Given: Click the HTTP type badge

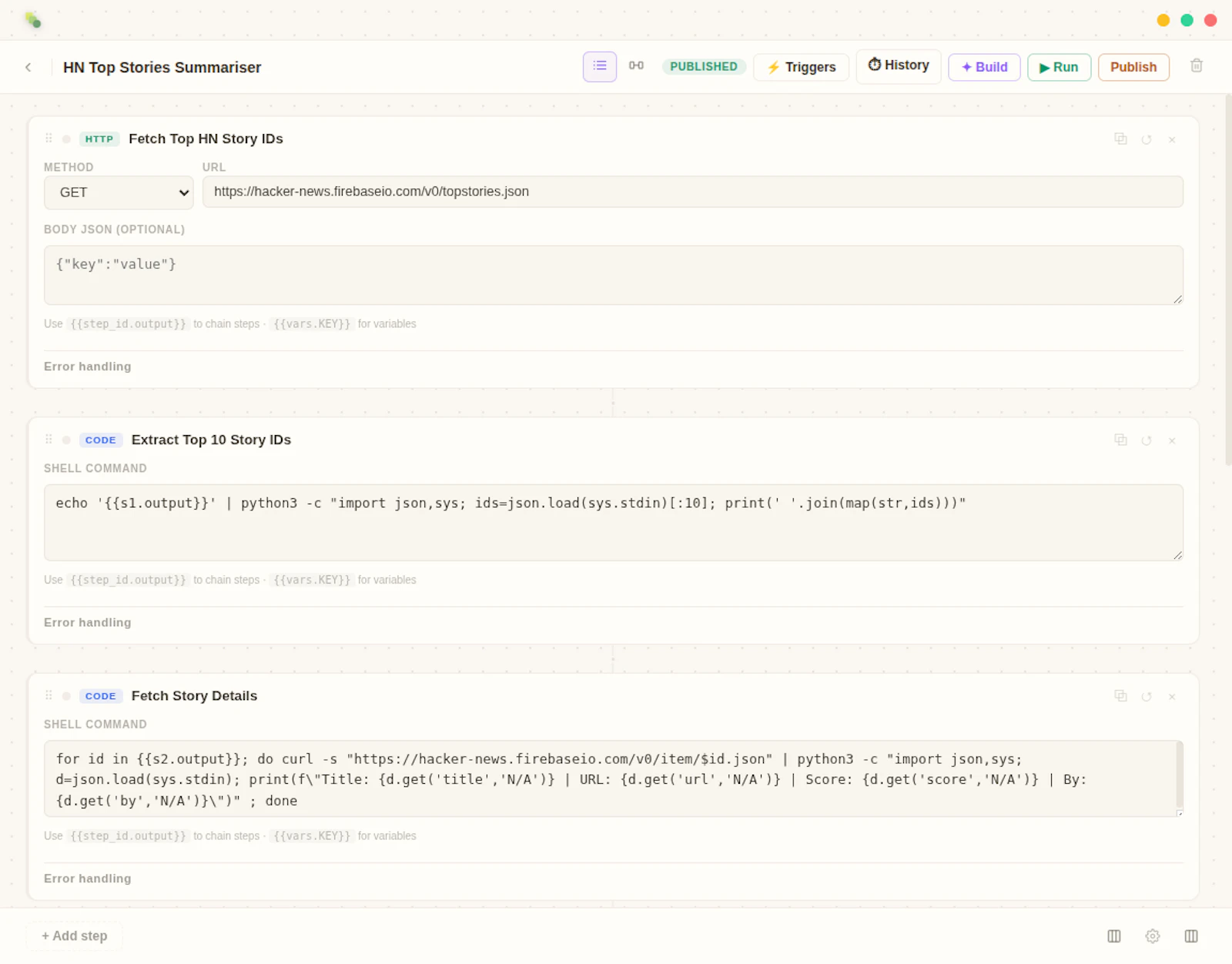Looking at the screenshot, I should click(99, 139).
